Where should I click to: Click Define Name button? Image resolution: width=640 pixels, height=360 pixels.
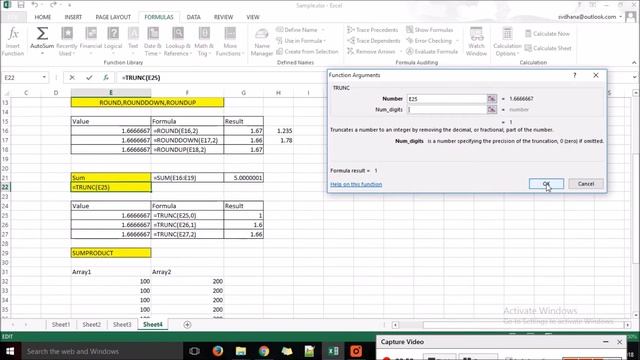pyautogui.click(x=299, y=30)
